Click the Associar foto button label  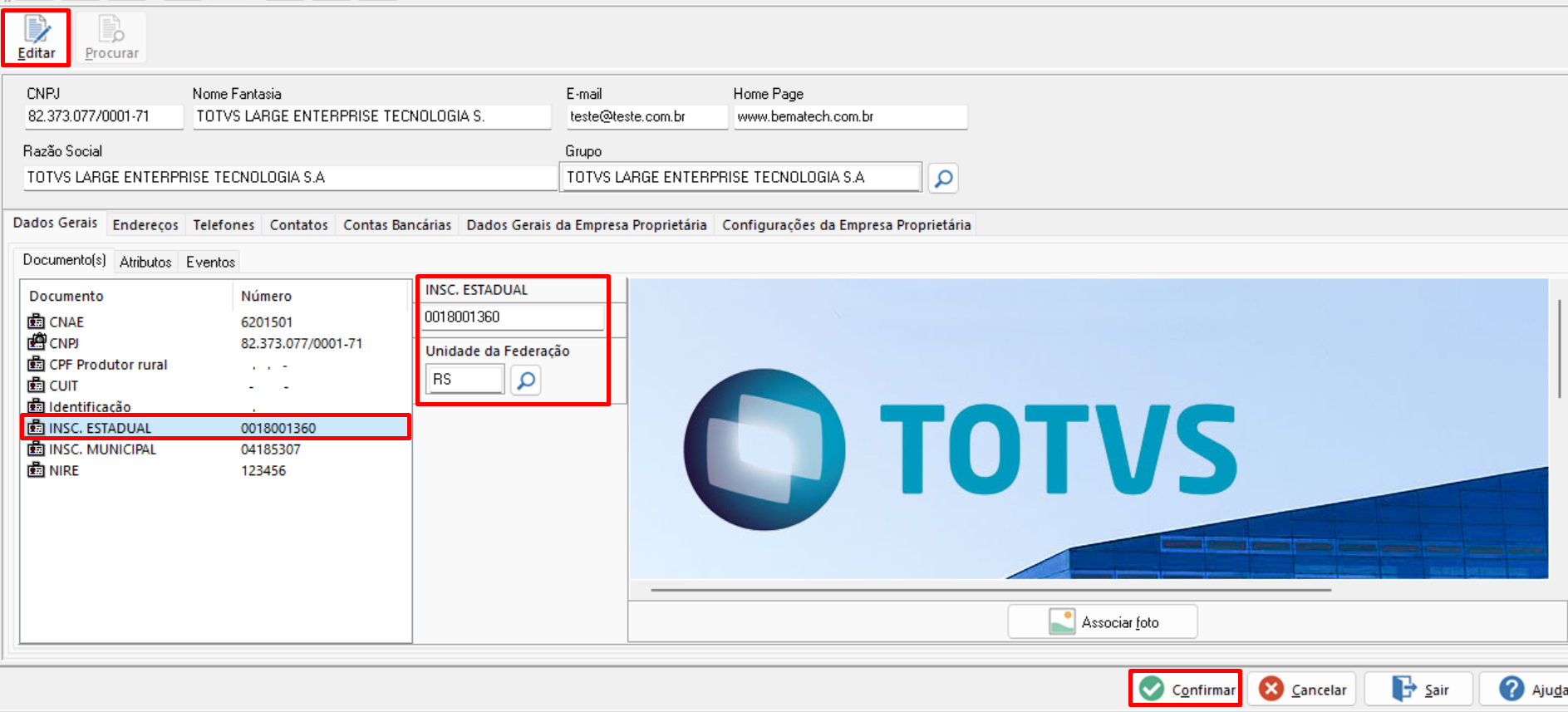coord(1120,622)
